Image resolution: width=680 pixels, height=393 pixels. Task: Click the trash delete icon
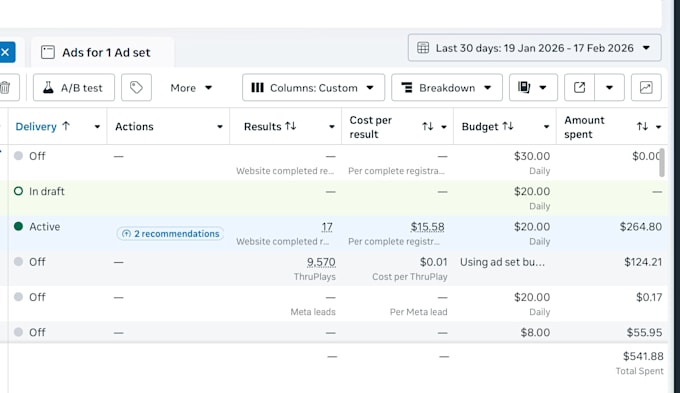[x=6, y=88]
